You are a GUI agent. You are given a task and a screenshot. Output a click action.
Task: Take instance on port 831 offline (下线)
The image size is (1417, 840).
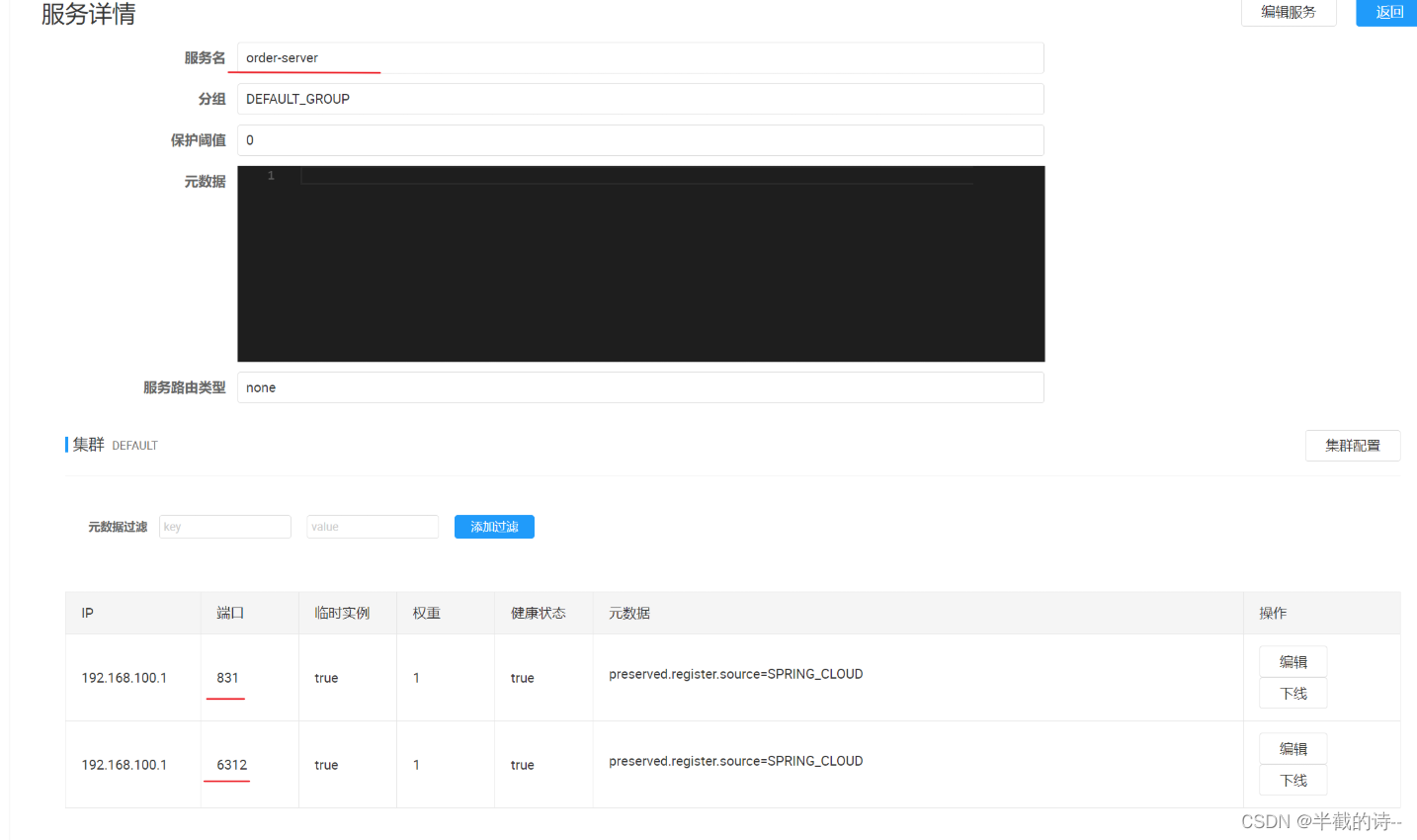point(1292,694)
